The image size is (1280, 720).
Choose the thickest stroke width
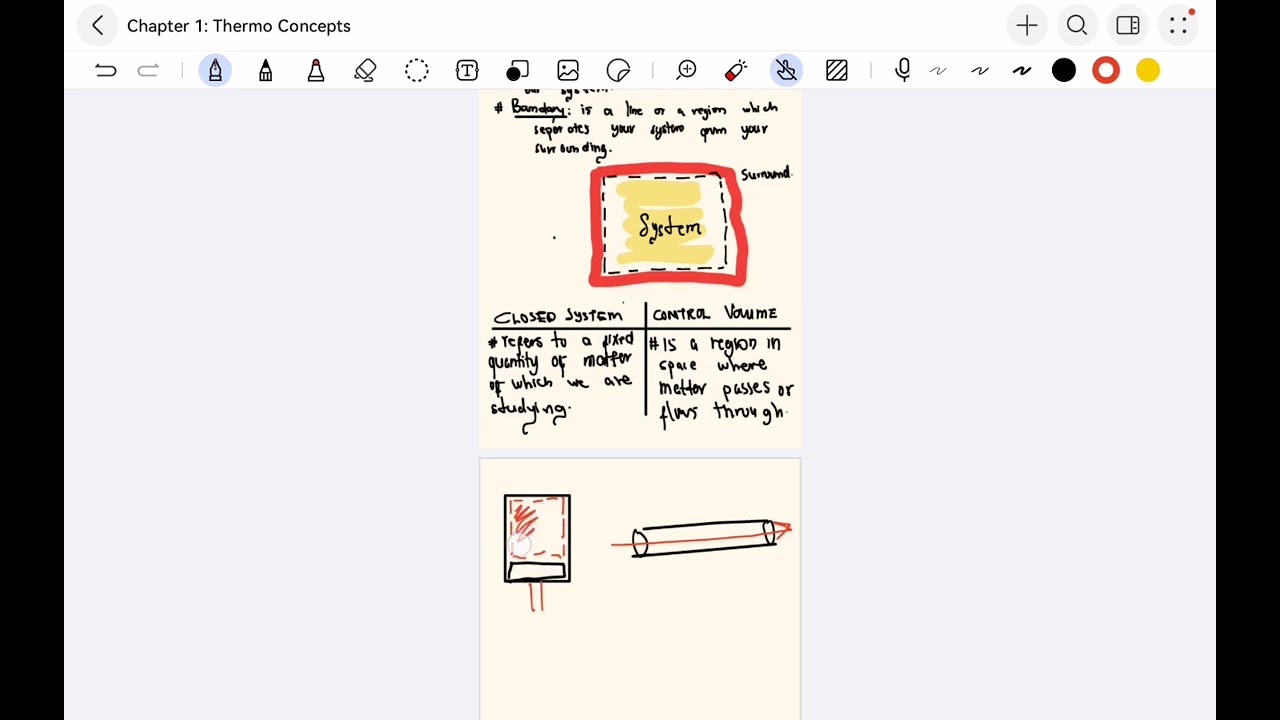[1021, 70]
